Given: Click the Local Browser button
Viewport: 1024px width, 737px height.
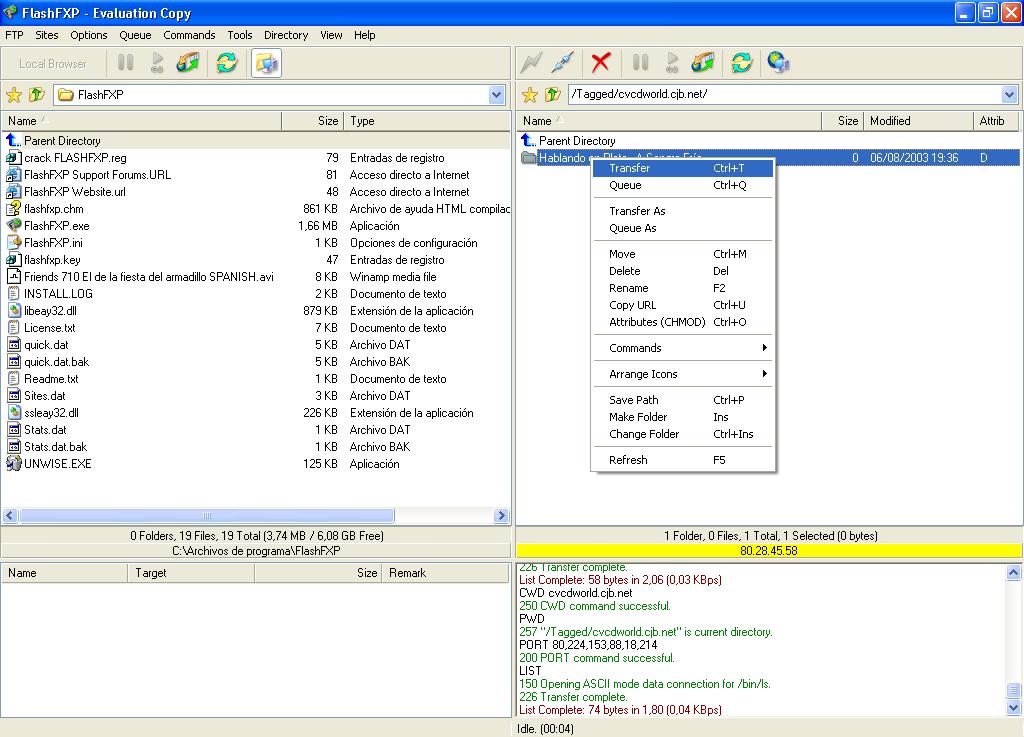Looking at the screenshot, I should tap(53, 64).
